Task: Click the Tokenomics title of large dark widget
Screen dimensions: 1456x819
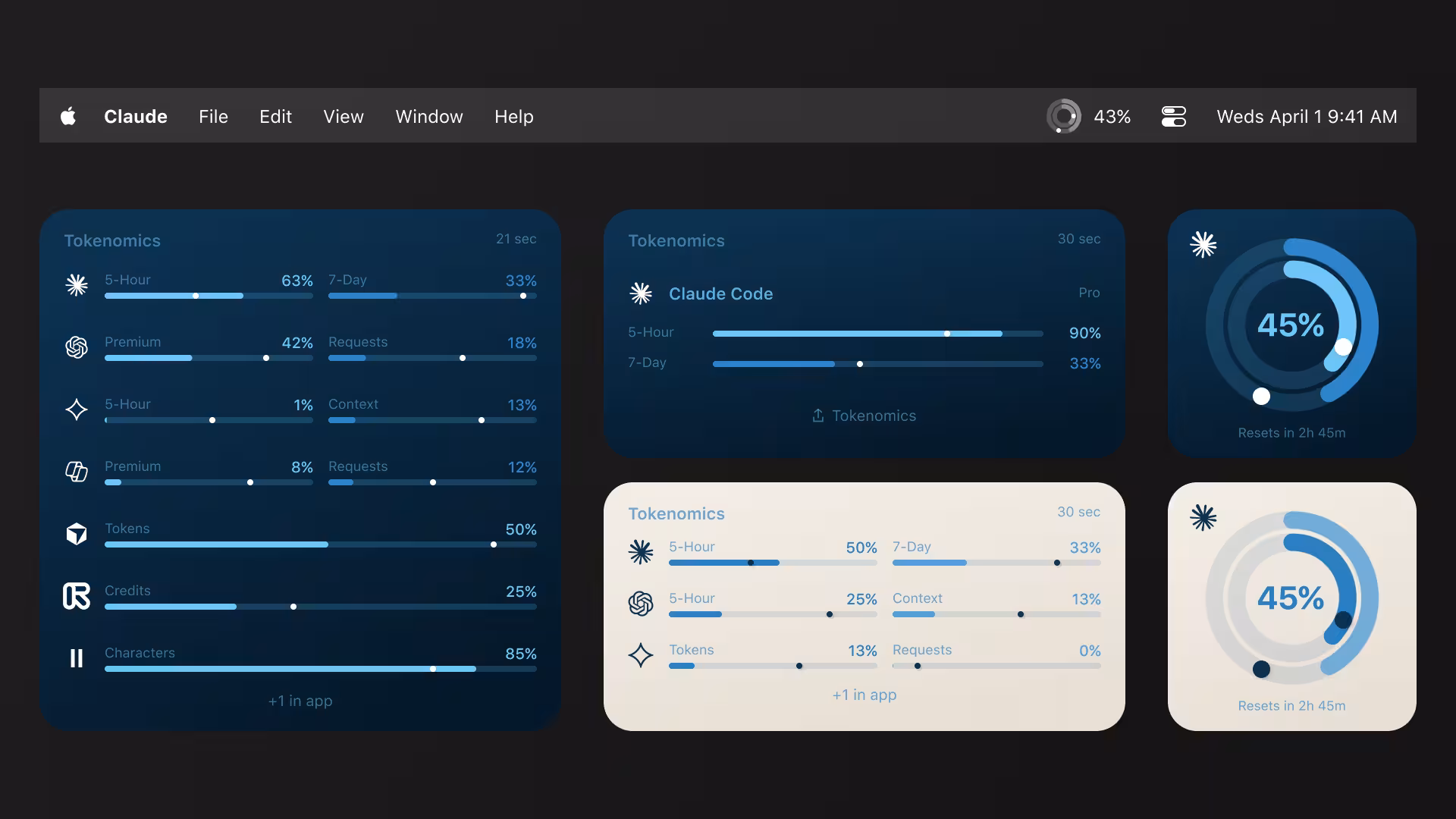Action: (112, 240)
